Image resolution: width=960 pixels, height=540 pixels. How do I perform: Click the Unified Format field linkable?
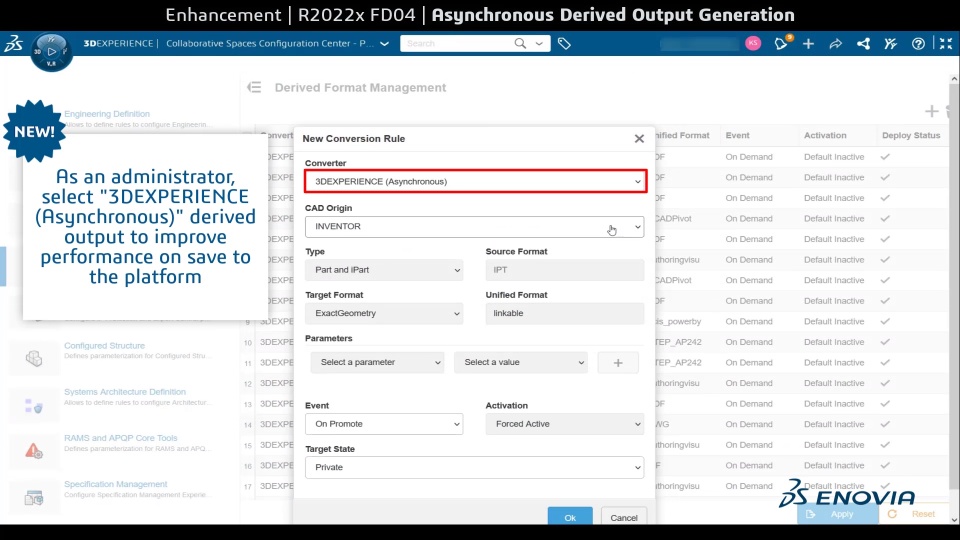[564, 313]
